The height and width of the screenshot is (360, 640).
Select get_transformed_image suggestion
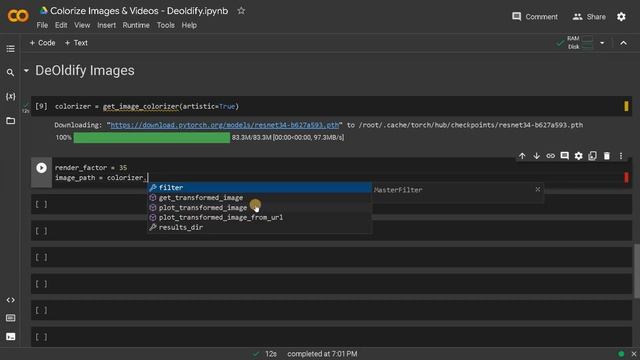pyautogui.click(x=260, y=198)
